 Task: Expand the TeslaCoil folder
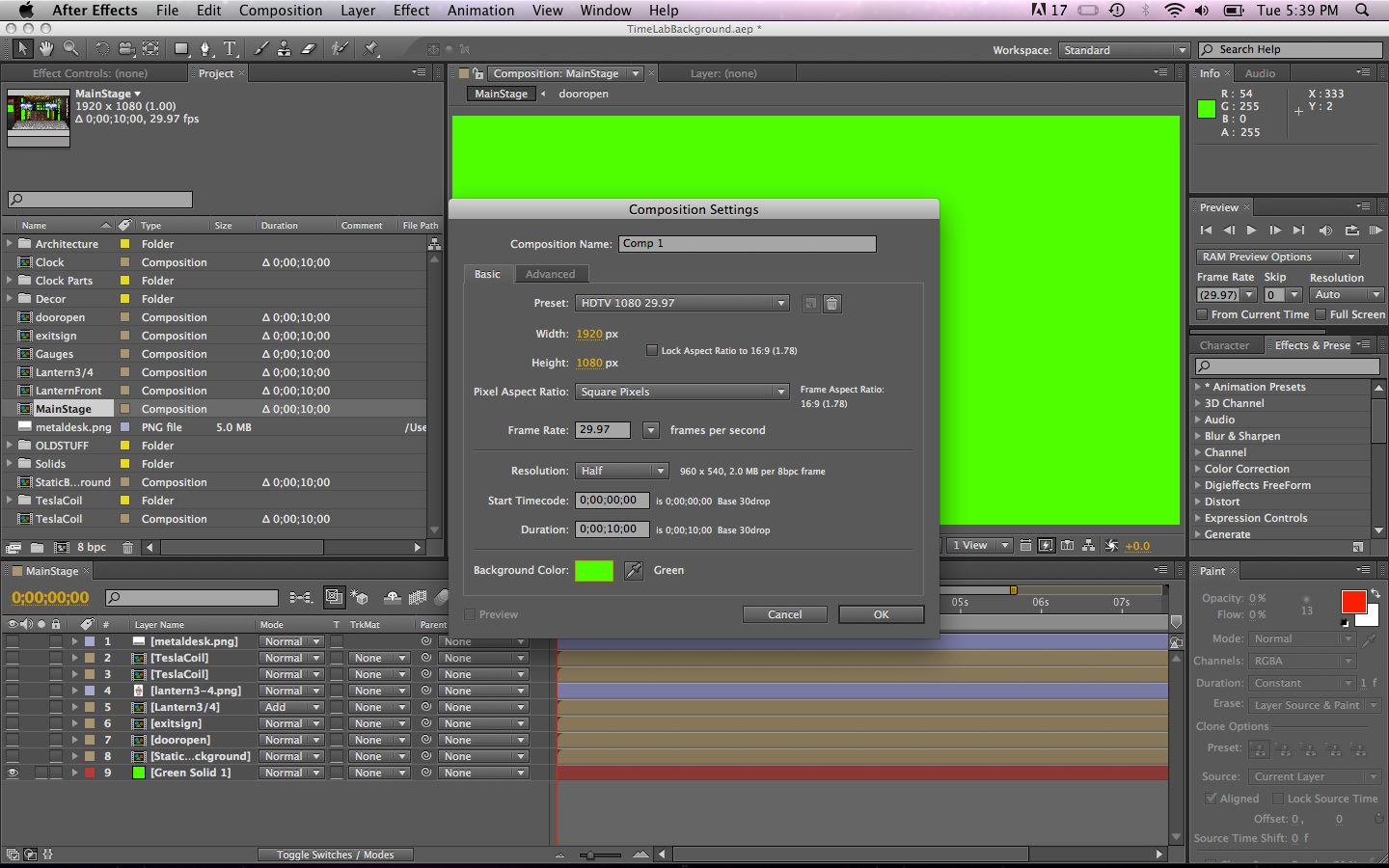click(10, 501)
